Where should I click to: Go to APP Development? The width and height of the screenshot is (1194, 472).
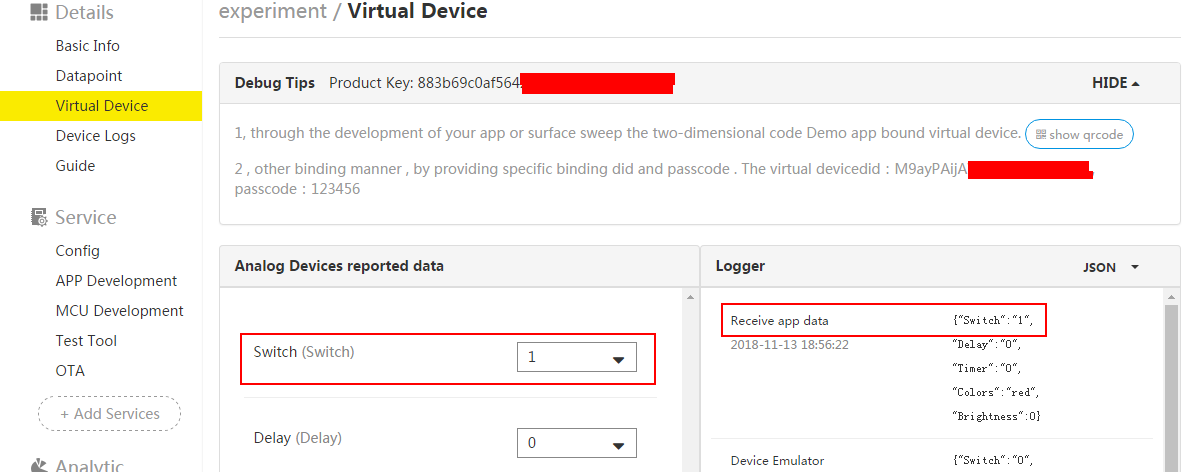(116, 281)
